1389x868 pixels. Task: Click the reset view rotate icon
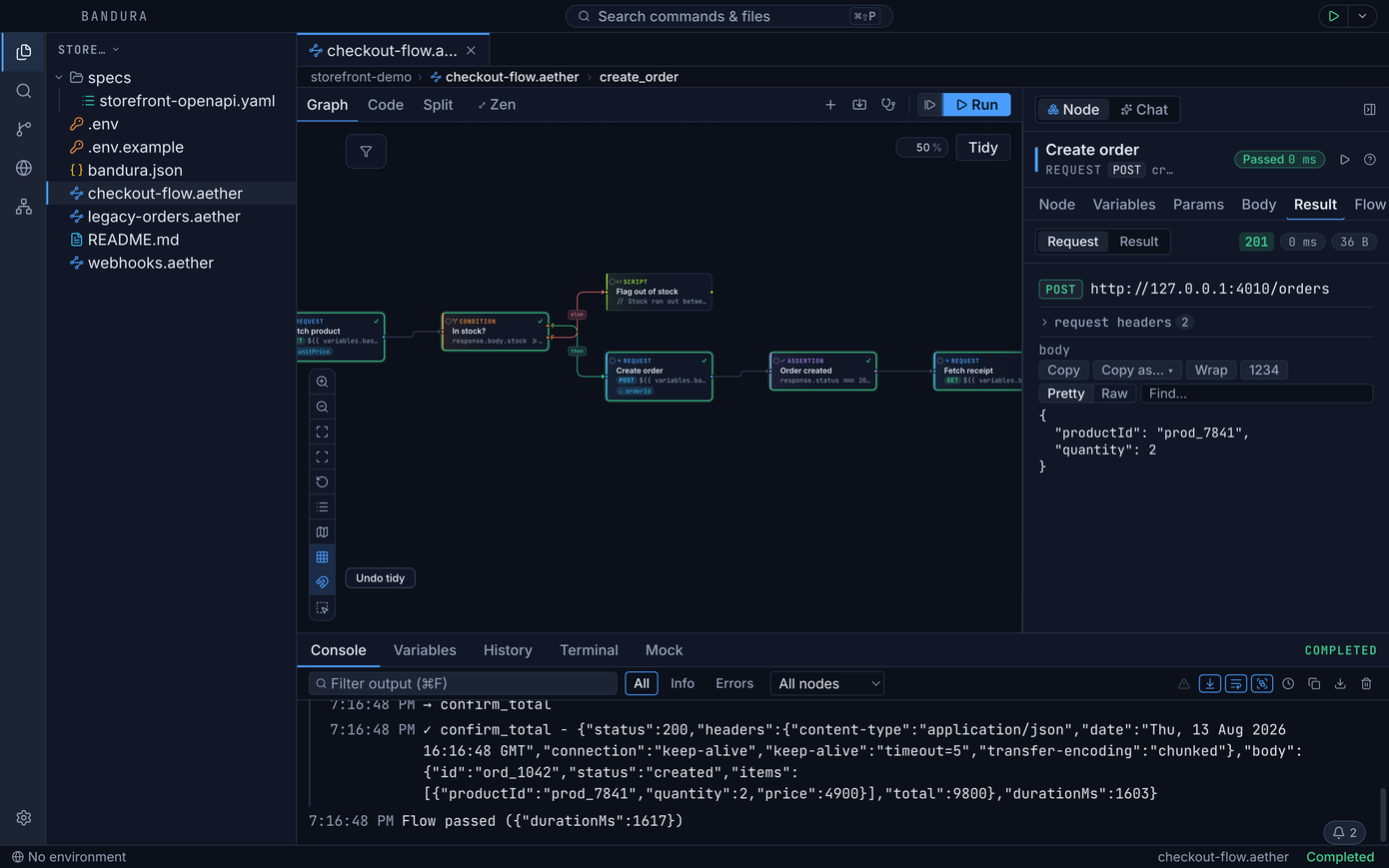pyautogui.click(x=322, y=481)
